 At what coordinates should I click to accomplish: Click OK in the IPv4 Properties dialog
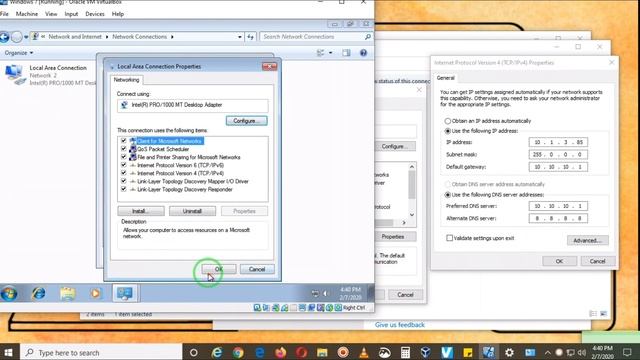tap(559, 261)
